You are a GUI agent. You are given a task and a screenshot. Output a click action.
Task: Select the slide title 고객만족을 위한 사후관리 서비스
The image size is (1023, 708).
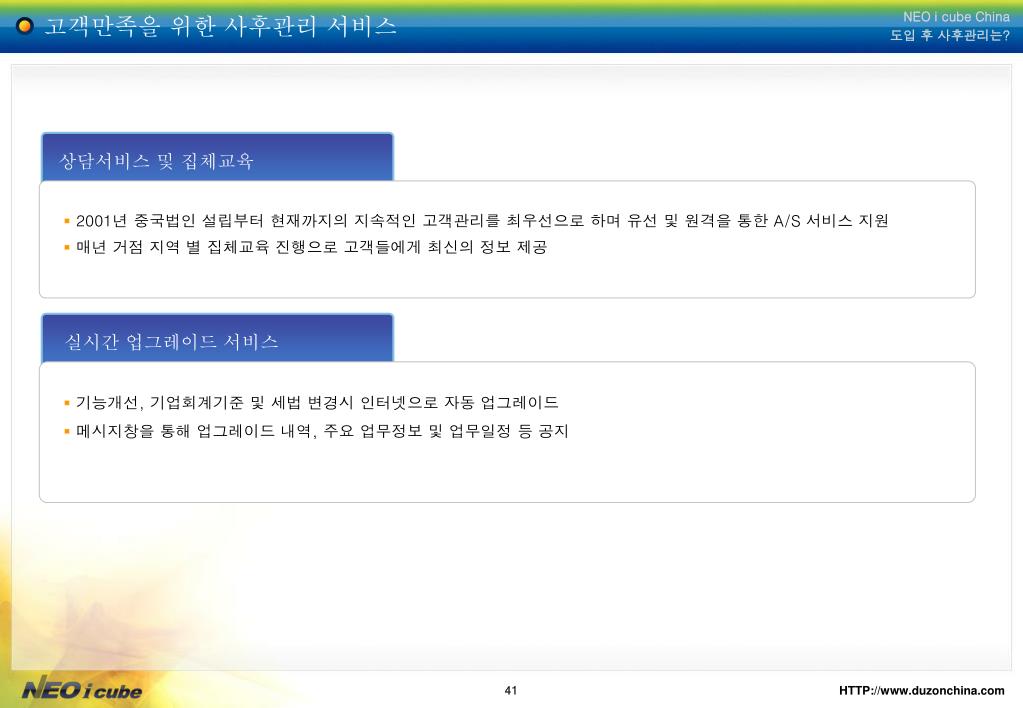pos(221,26)
